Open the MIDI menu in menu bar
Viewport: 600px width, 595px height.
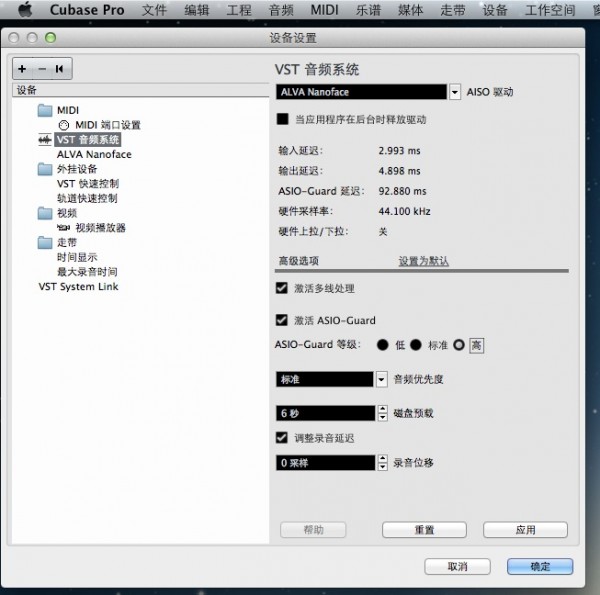coord(324,10)
